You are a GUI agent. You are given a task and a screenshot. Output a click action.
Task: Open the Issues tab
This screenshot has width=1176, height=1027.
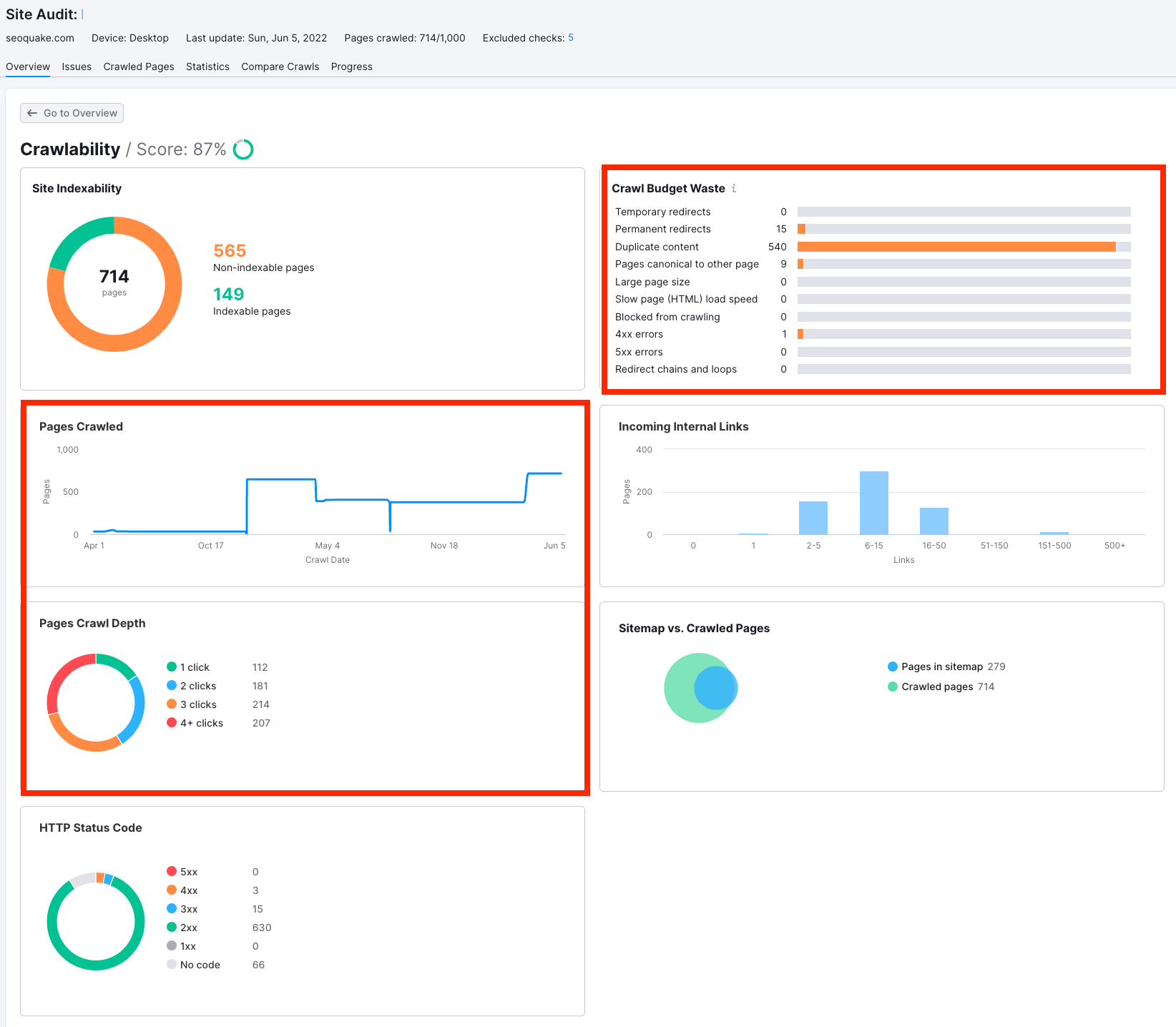(76, 67)
